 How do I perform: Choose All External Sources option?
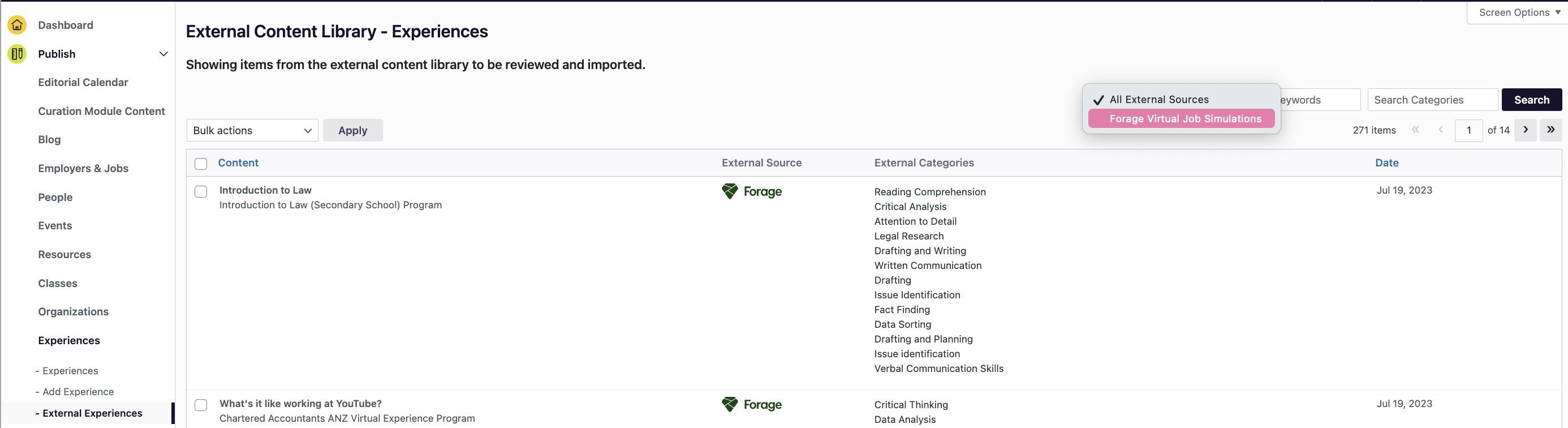tap(1158, 100)
